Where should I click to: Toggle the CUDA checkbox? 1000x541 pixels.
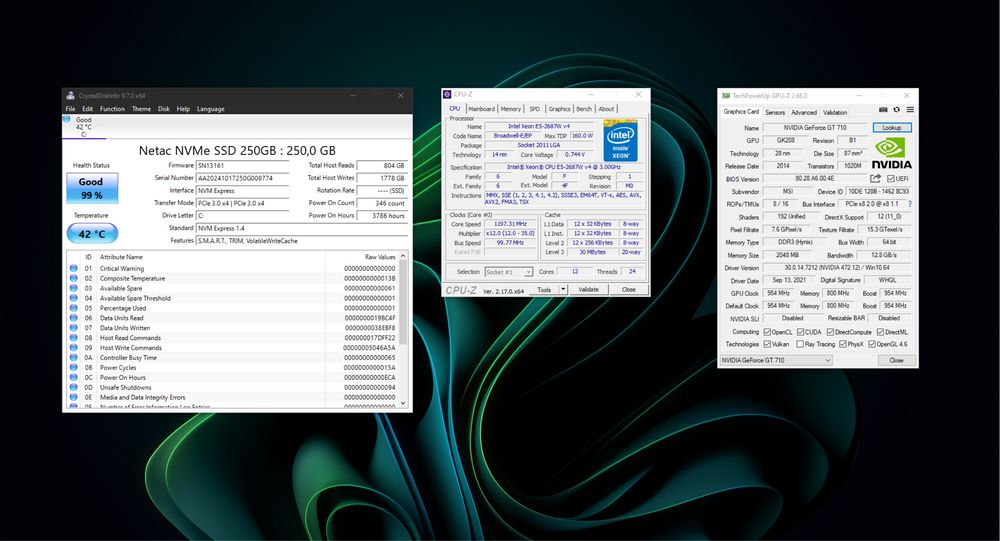[800, 332]
